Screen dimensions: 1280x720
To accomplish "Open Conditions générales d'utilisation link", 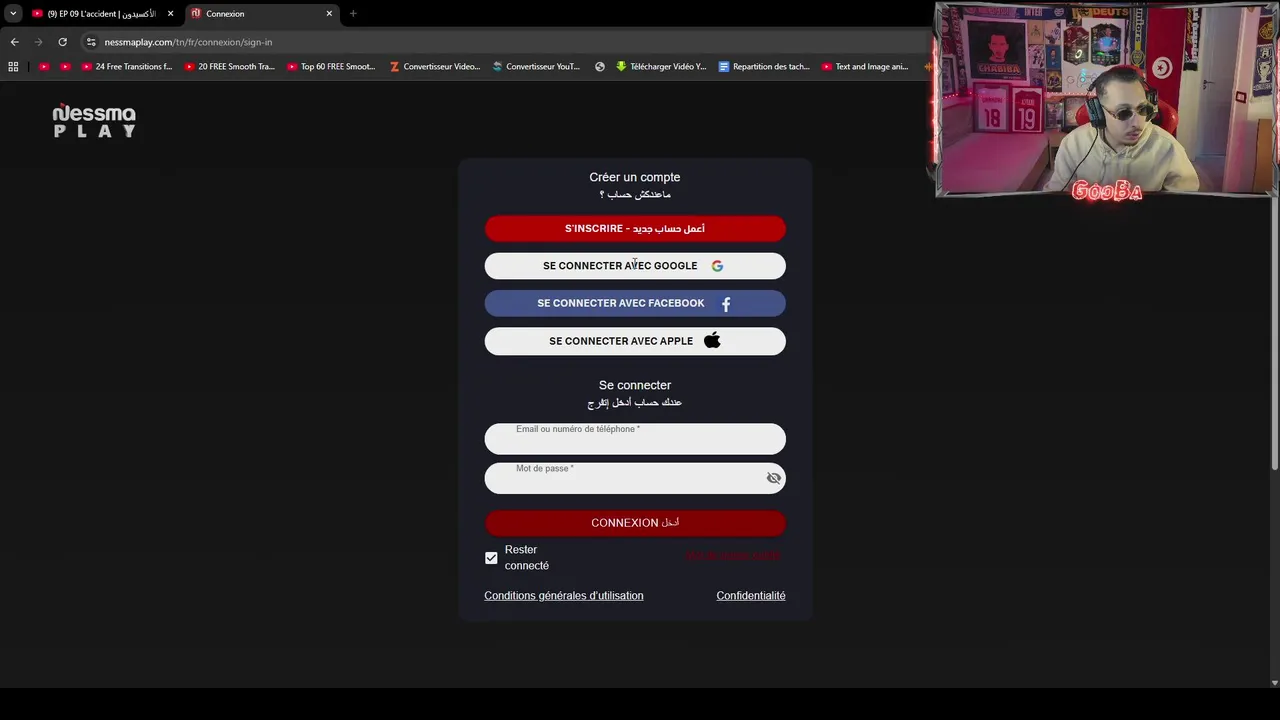I will tap(564, 596).
